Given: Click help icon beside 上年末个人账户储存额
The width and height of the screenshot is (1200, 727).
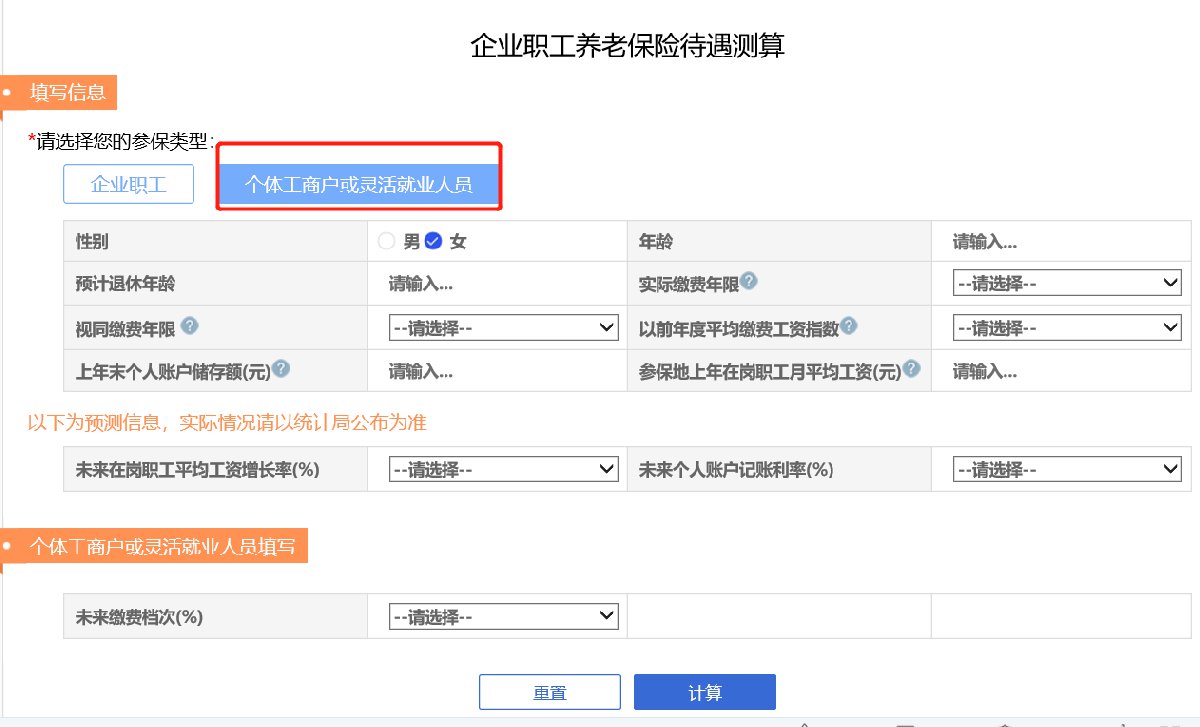Looking at the screenshot, I should pyautogui.click(x=282, y=369).
